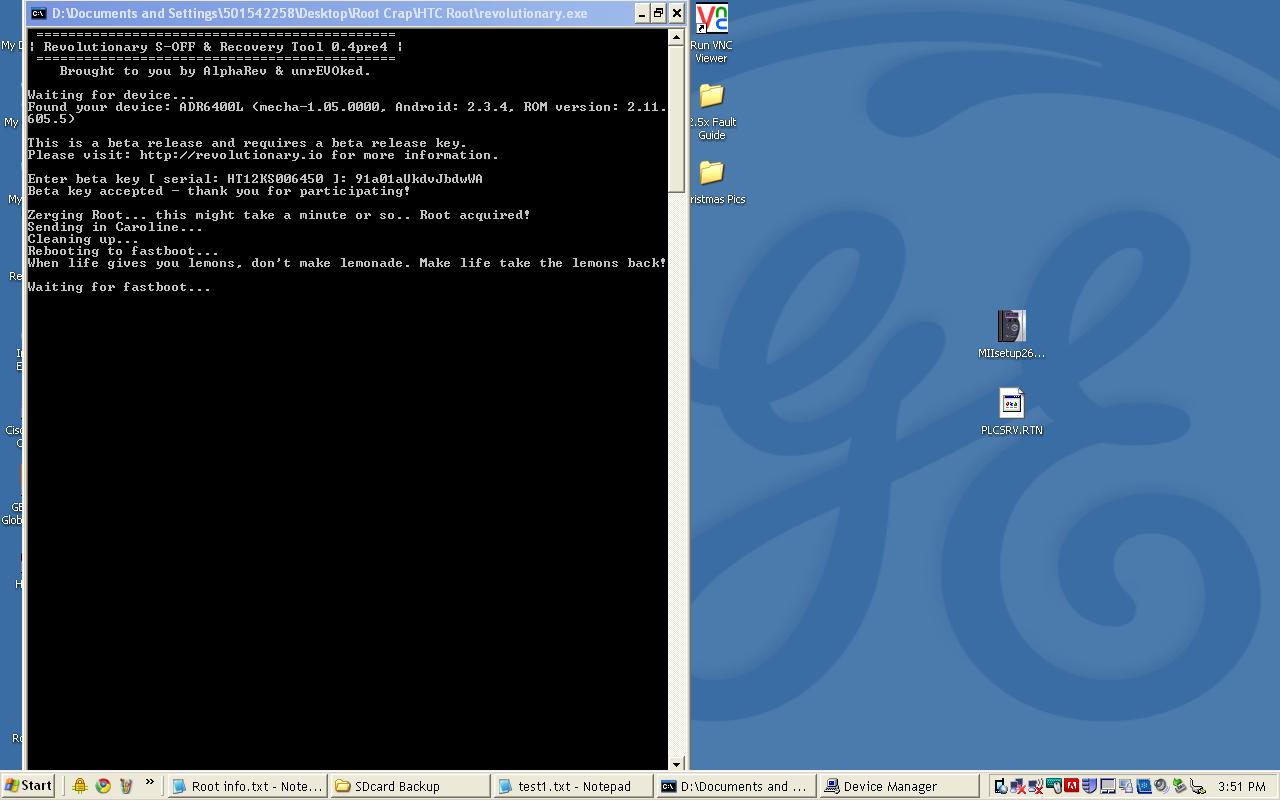Switch to Device Manager taskbar button
Image resolution: width=1280 pixels, height=800 pixels.
click(897, 786)
